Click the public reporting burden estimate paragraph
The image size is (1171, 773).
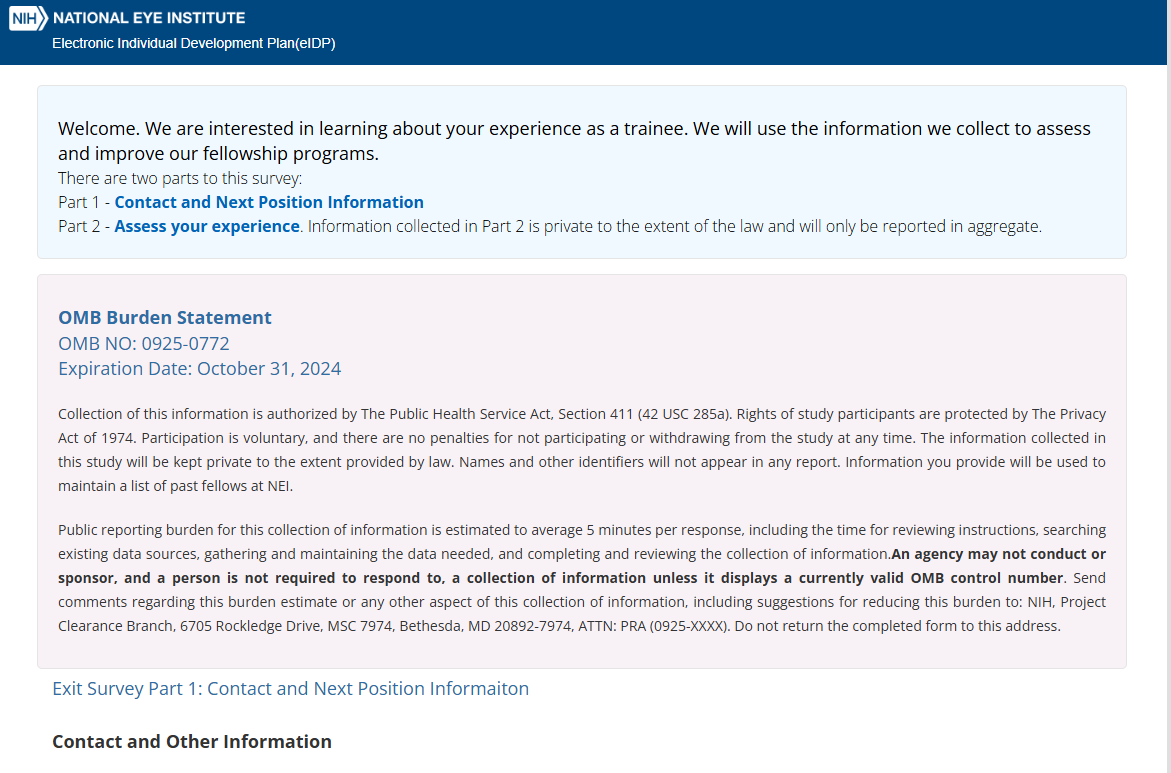tap(470, 530)
